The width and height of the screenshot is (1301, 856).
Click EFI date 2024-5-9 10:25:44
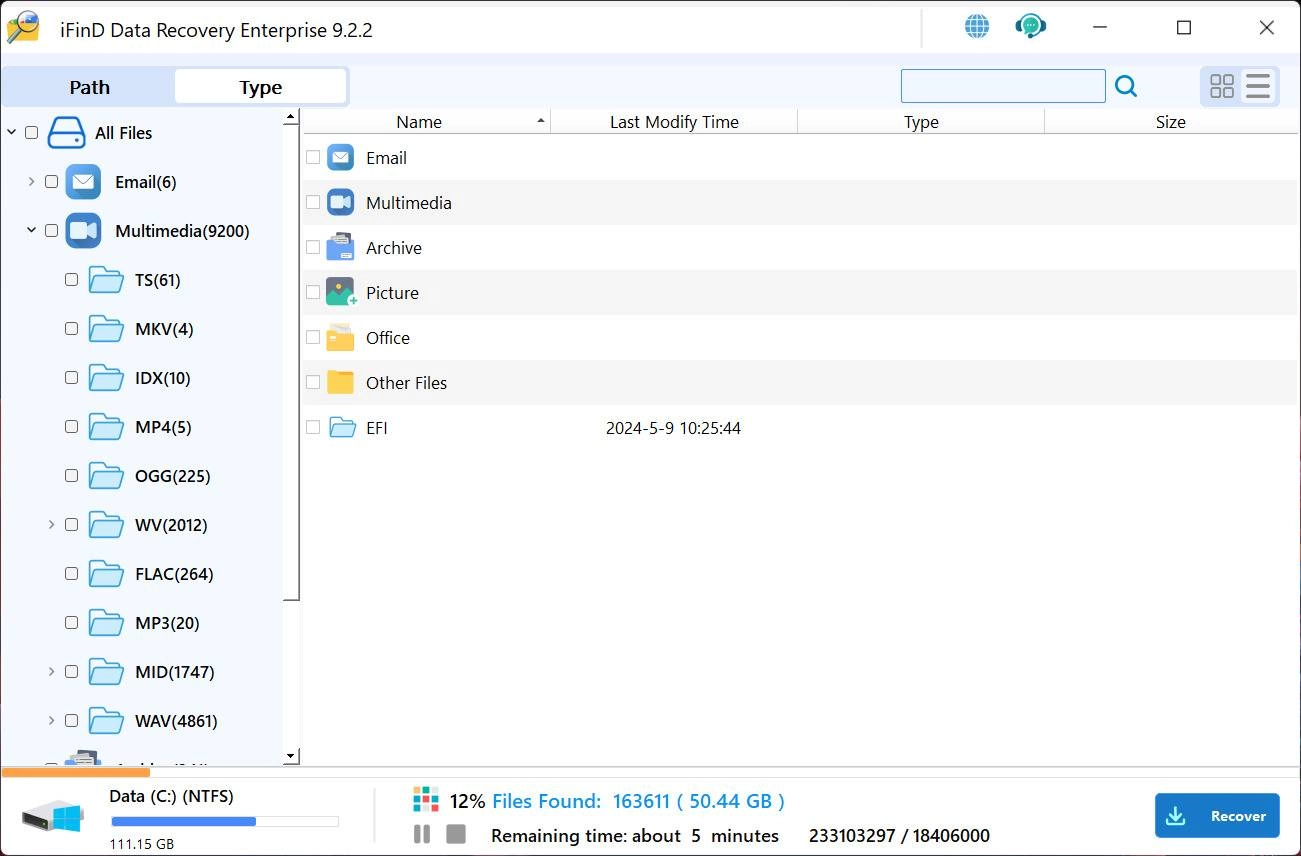tap(673, 428)
